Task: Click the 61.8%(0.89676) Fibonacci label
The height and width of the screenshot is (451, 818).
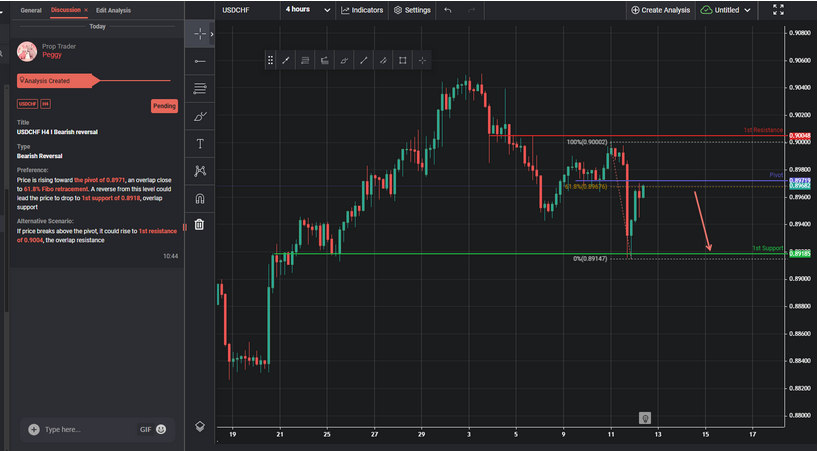Action: click(586, 187)
